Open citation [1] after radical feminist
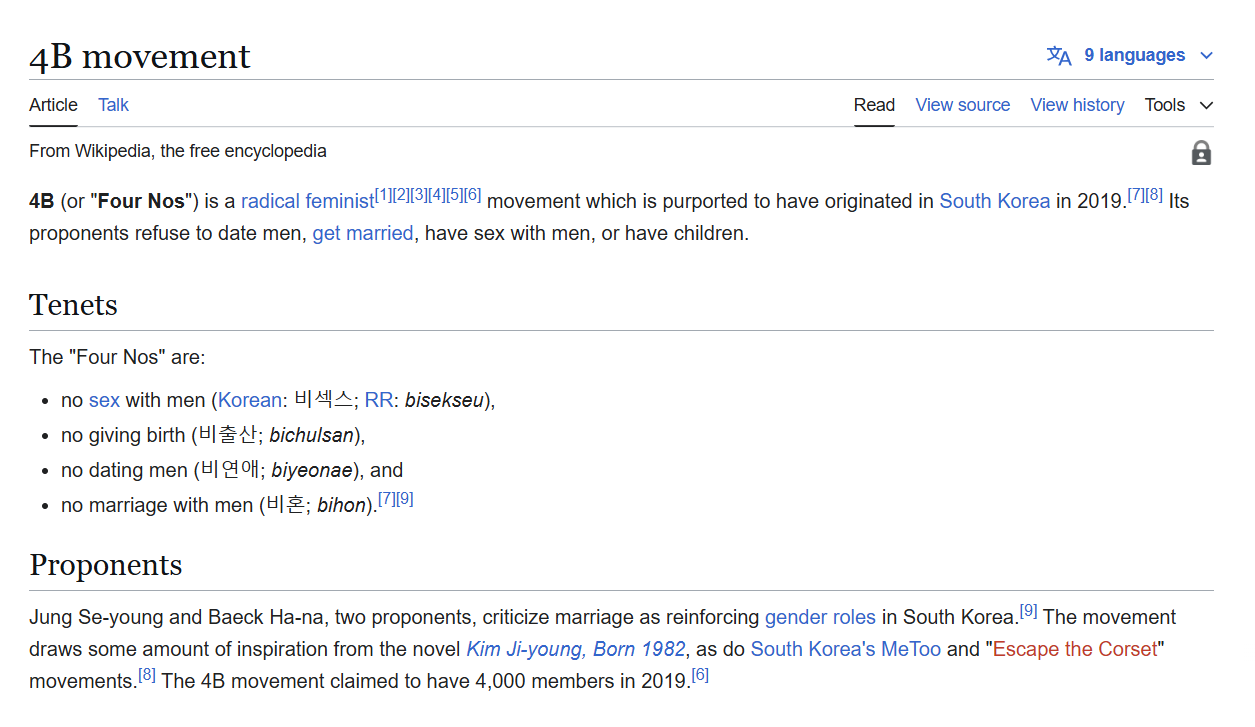 point(383,195)
